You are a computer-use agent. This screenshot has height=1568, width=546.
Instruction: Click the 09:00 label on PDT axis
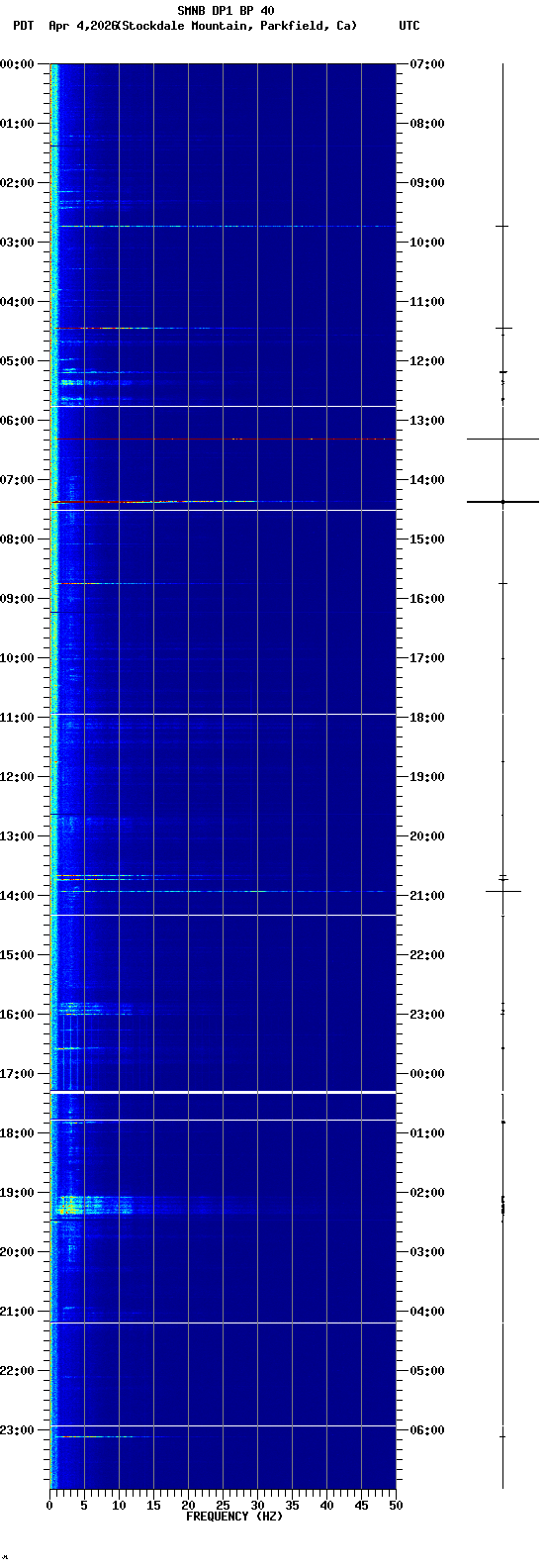[x=17, y=599]
